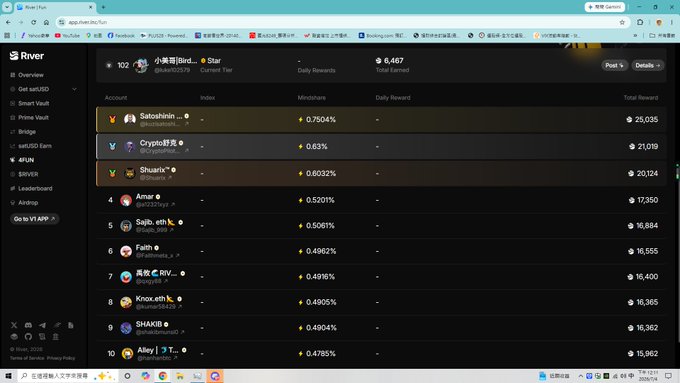Click the 25,035 total reward value
Screen dimensions: 680x383
(x=646, y=120)
